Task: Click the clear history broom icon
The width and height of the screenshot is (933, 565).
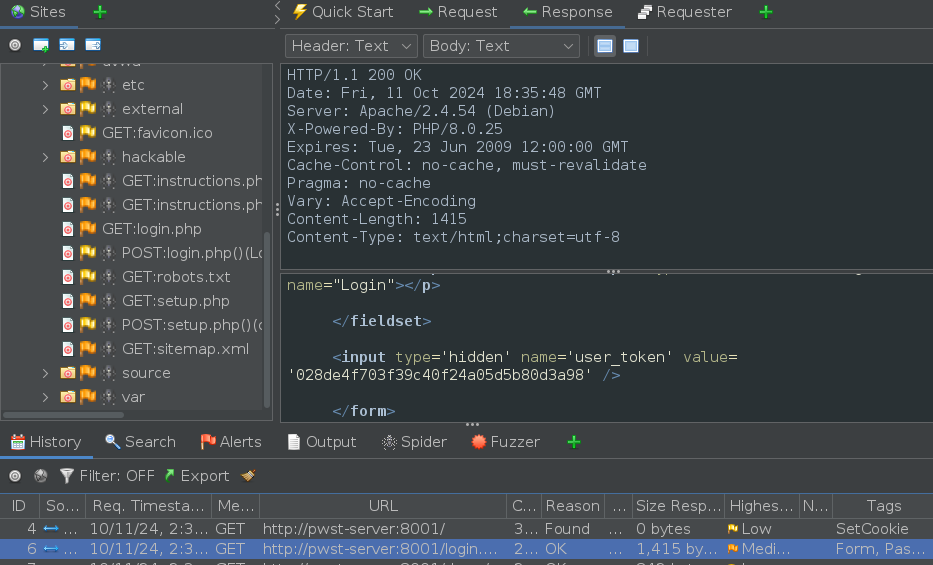Action: click(x=248, y=476)
